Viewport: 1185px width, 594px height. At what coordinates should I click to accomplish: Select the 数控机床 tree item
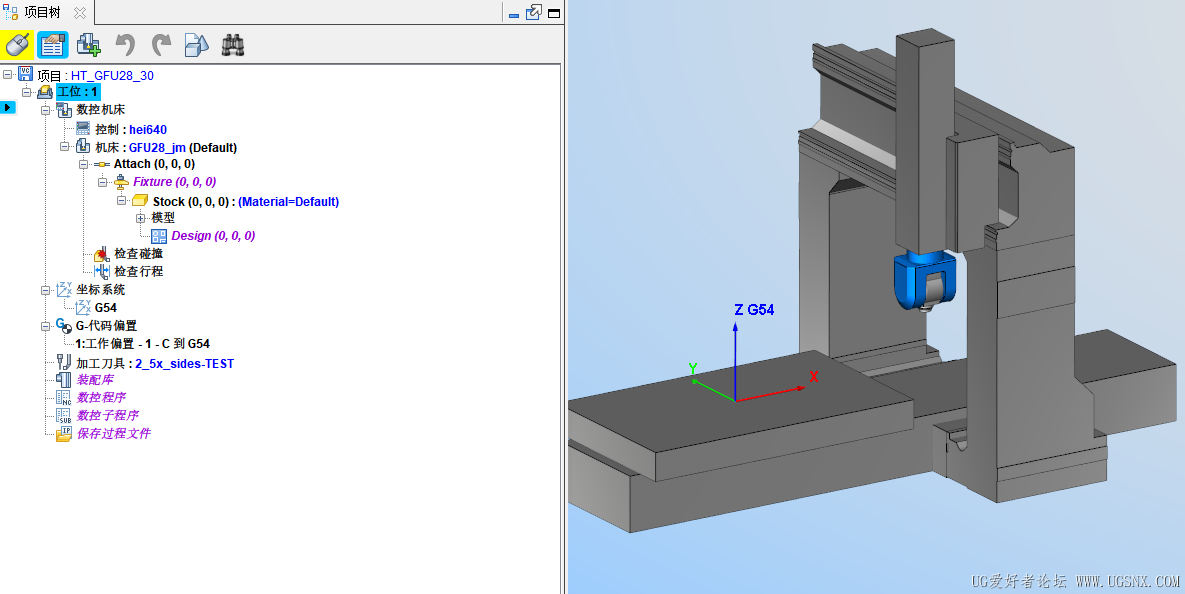(101, 110)
